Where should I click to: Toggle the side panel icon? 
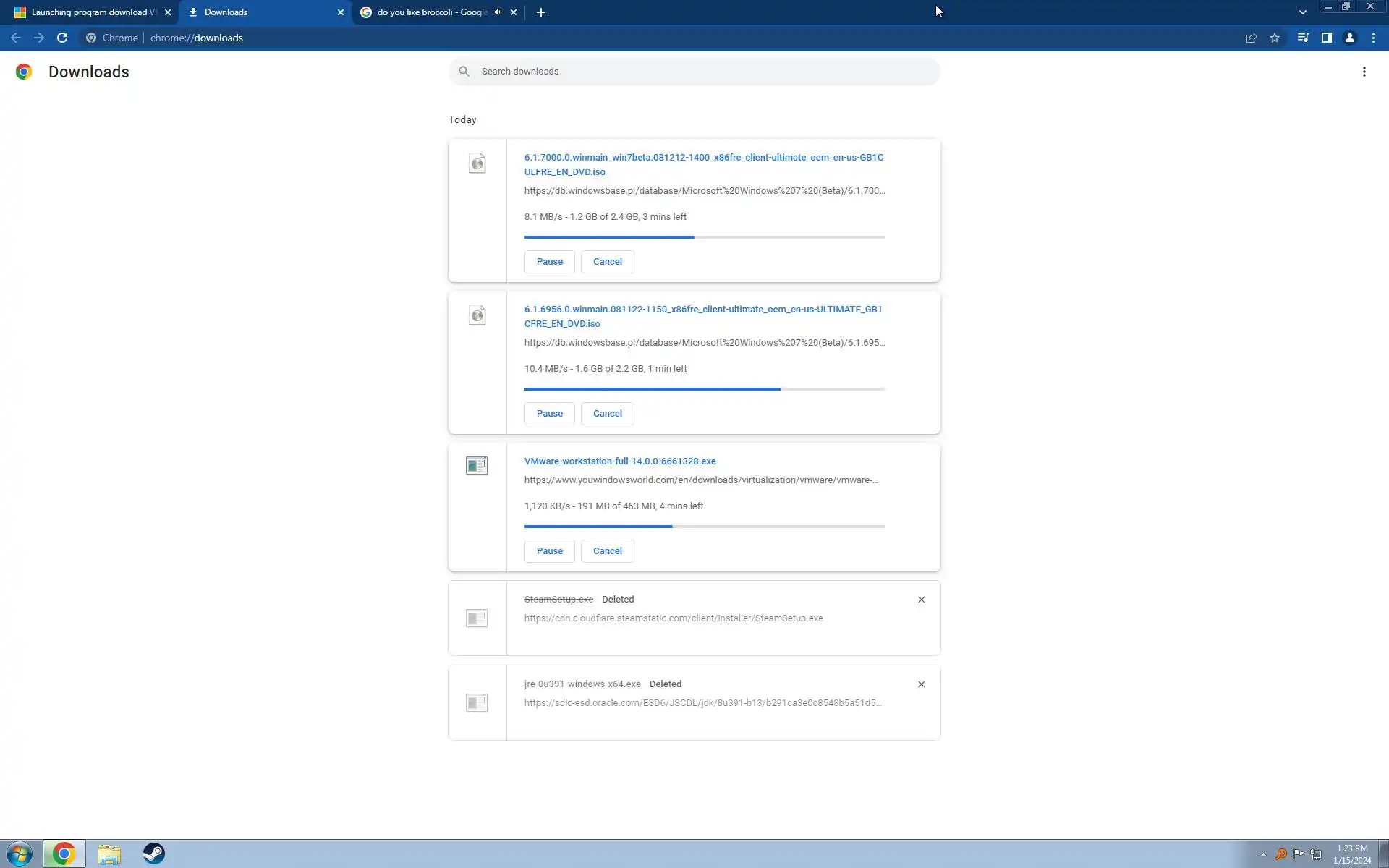[1326, 38]
